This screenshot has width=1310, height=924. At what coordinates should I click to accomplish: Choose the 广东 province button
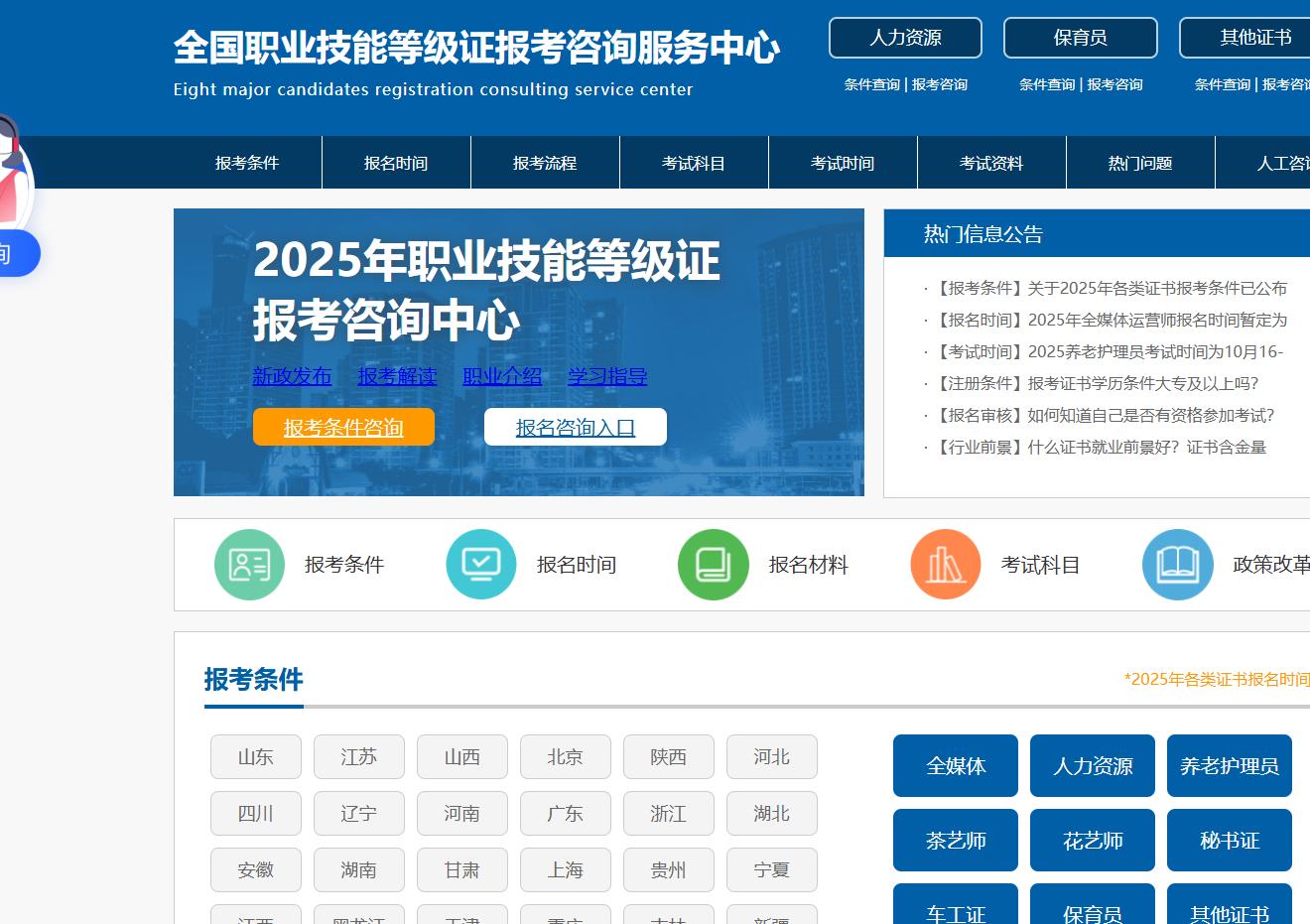point(566,814)
